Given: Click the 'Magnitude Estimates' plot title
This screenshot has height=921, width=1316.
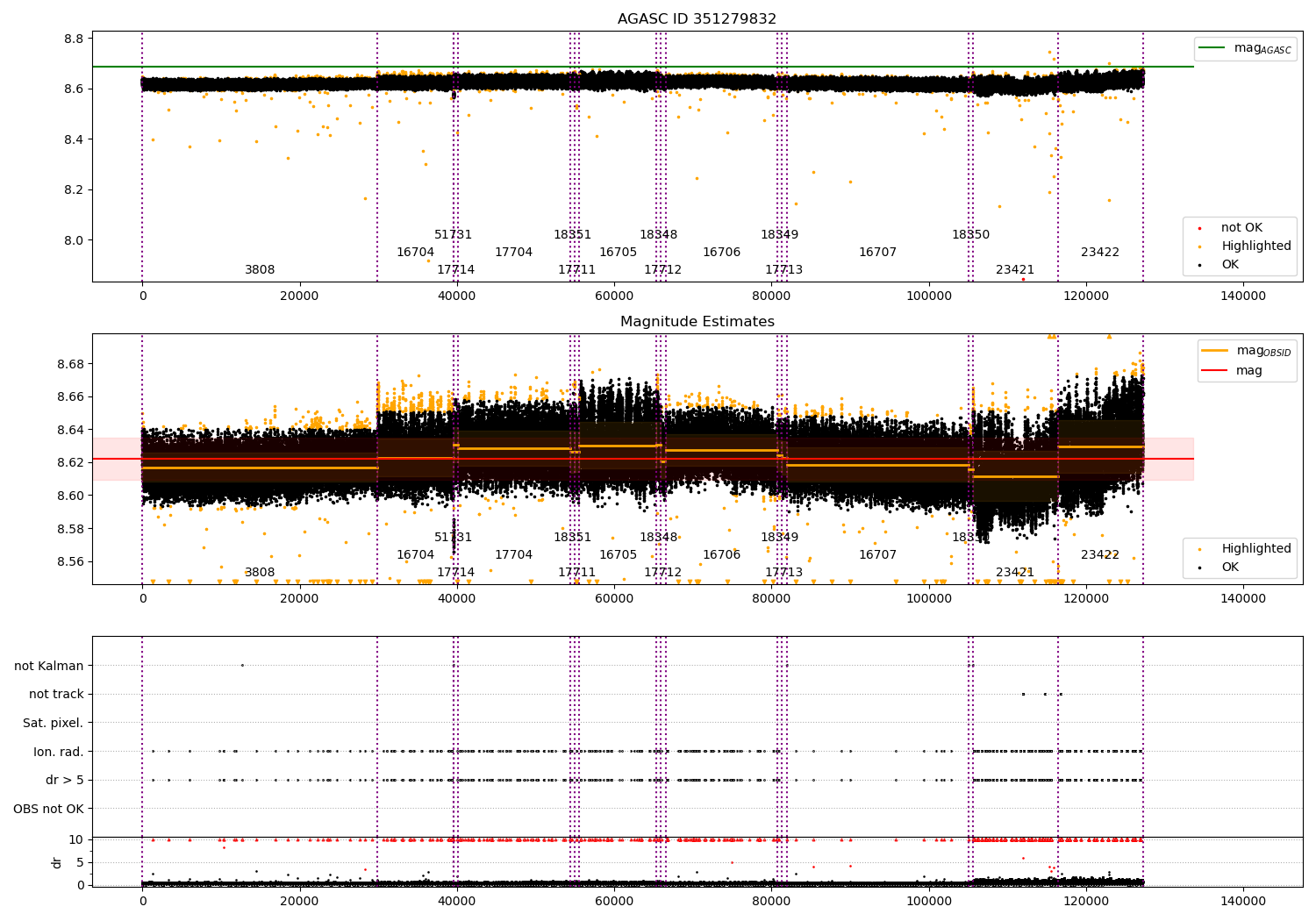Looking at the screenshot, I should coord(697,322).
